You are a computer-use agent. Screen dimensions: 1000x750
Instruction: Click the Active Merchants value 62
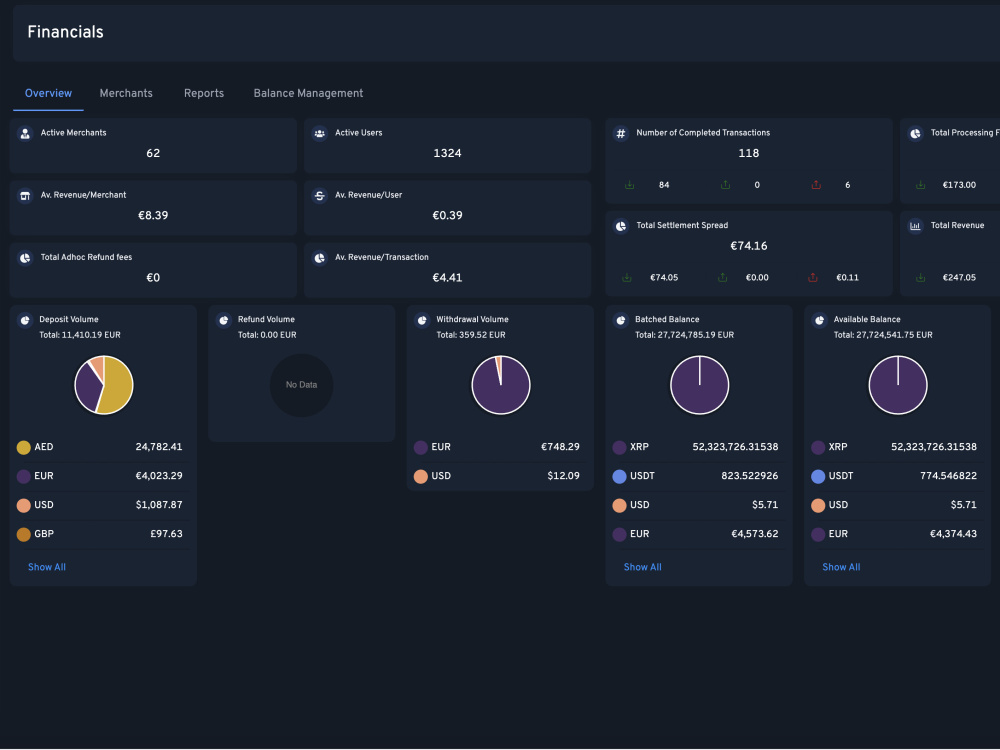click(x=153, y=153)
